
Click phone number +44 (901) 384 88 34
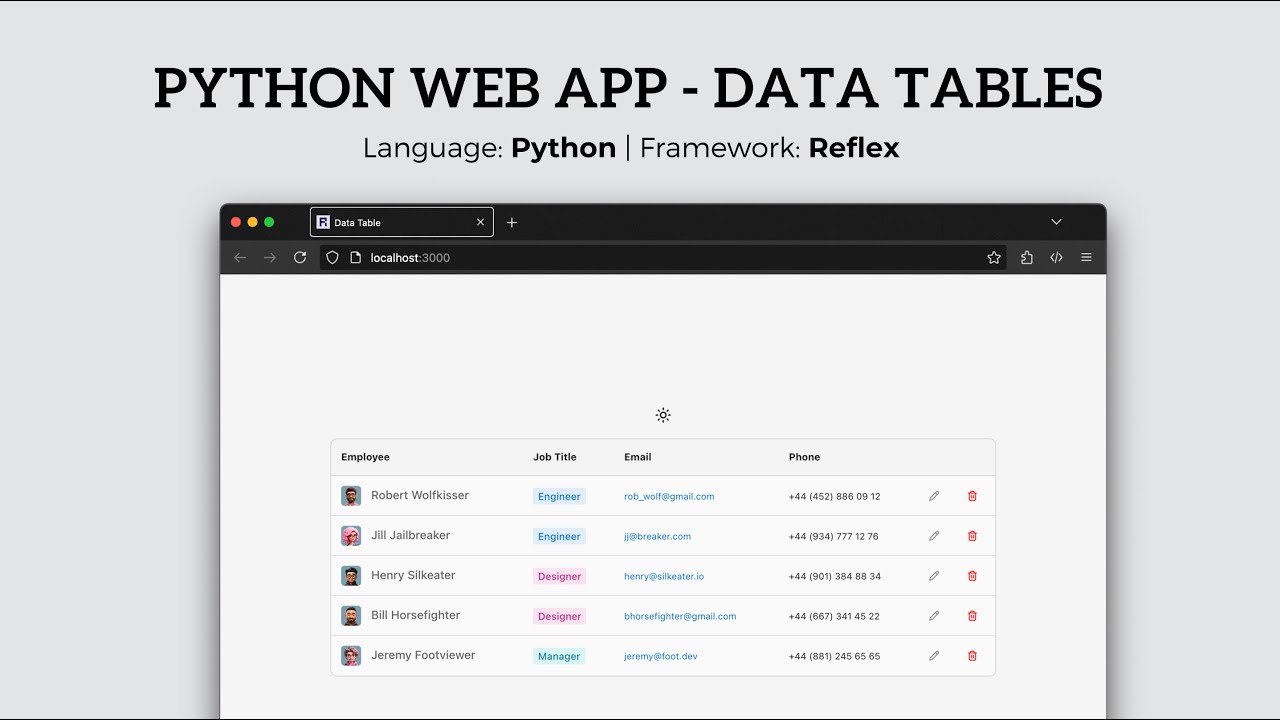pyautogui.click(x=834, y=577)
